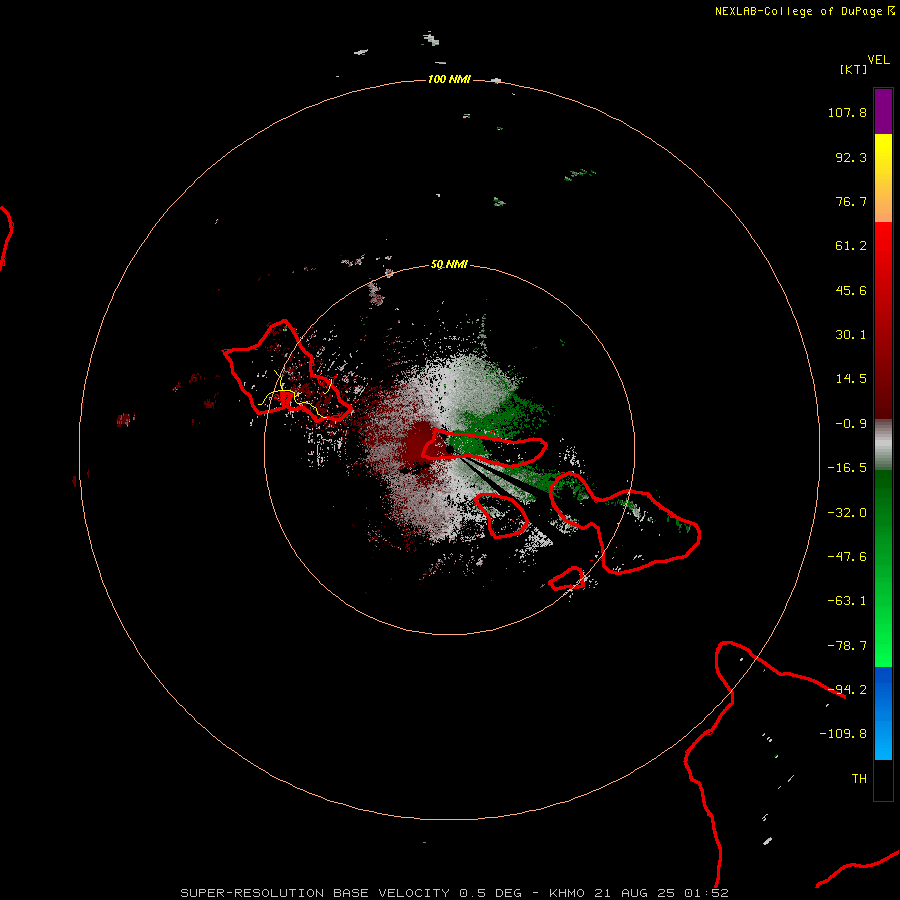Click the 92.3 legend value
Screen dimensions: 900x900
tap(851, 157)
